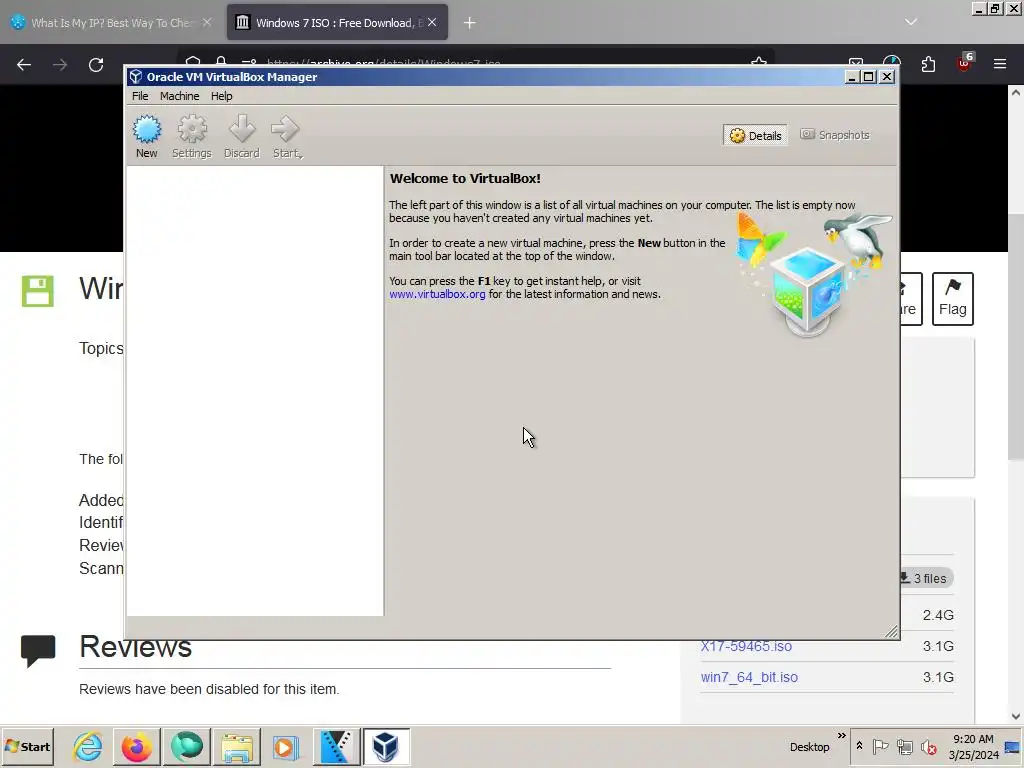Click the browser vertical scrollbar thumb

(x=1016, y=336)
